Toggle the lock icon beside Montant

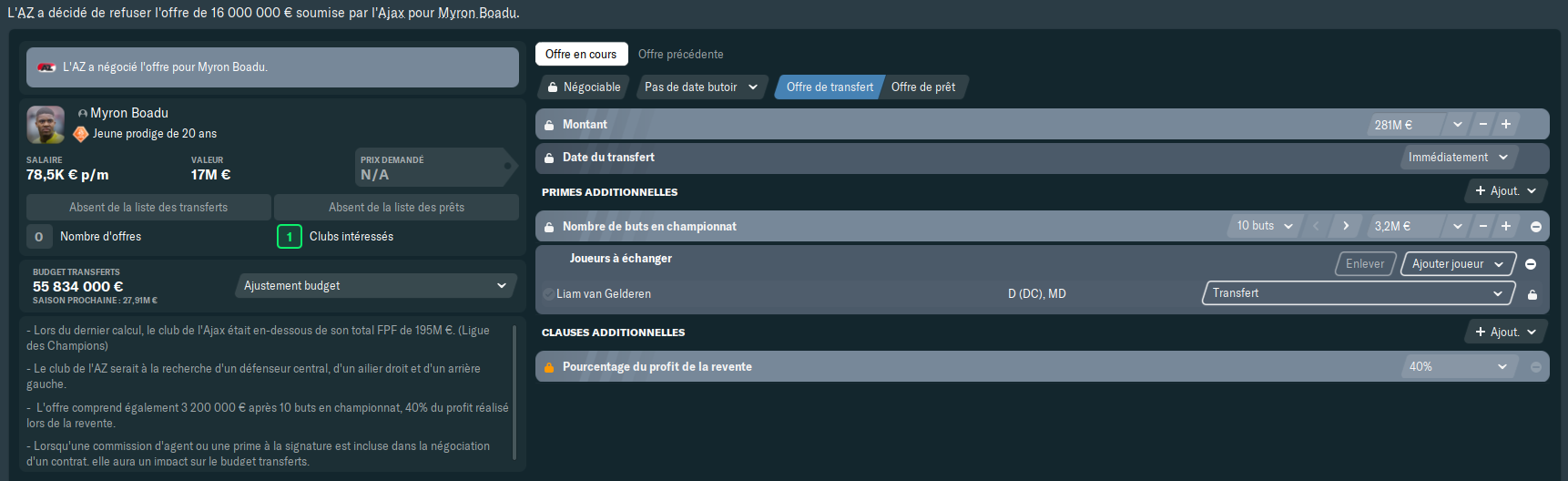[x=549, y=125]
